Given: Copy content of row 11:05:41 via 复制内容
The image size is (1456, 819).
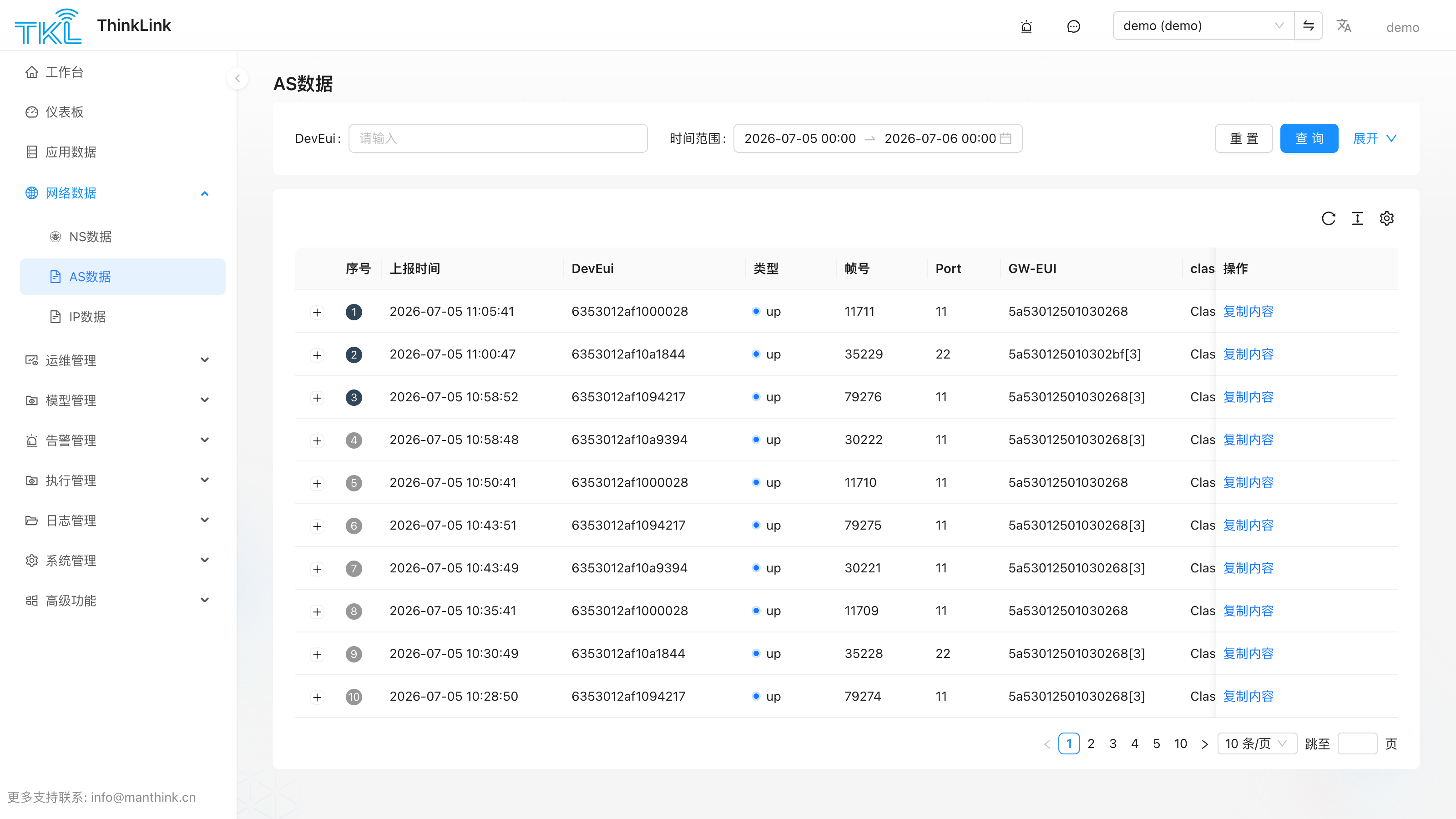Looking at the screenshot, I should [x=1248, y=311].
